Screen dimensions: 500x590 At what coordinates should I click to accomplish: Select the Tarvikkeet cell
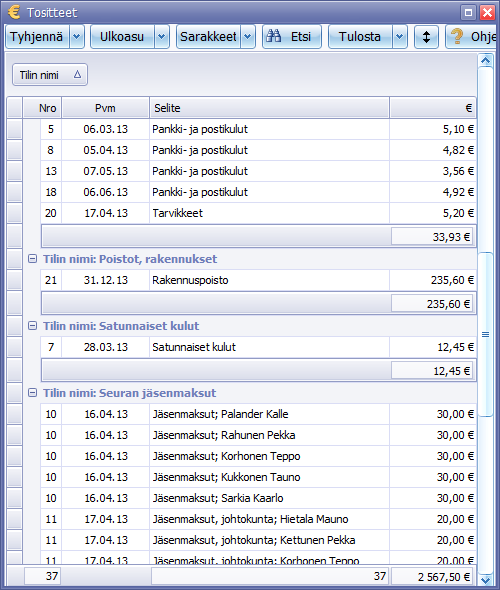(269, 213)
